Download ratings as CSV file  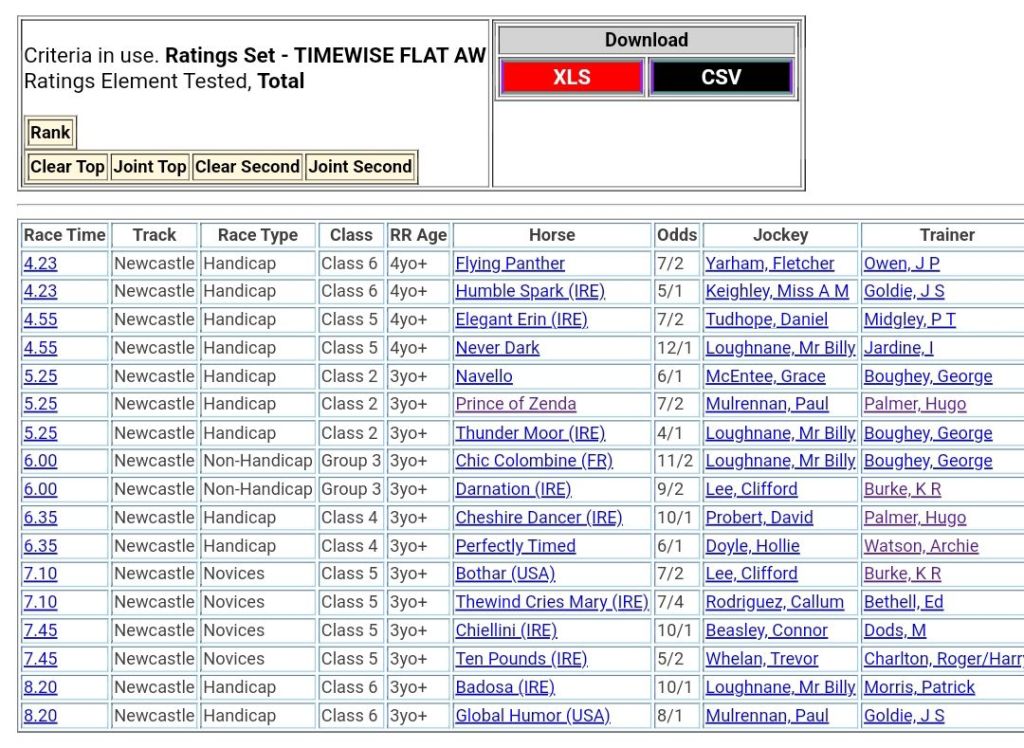pos(721,77)
